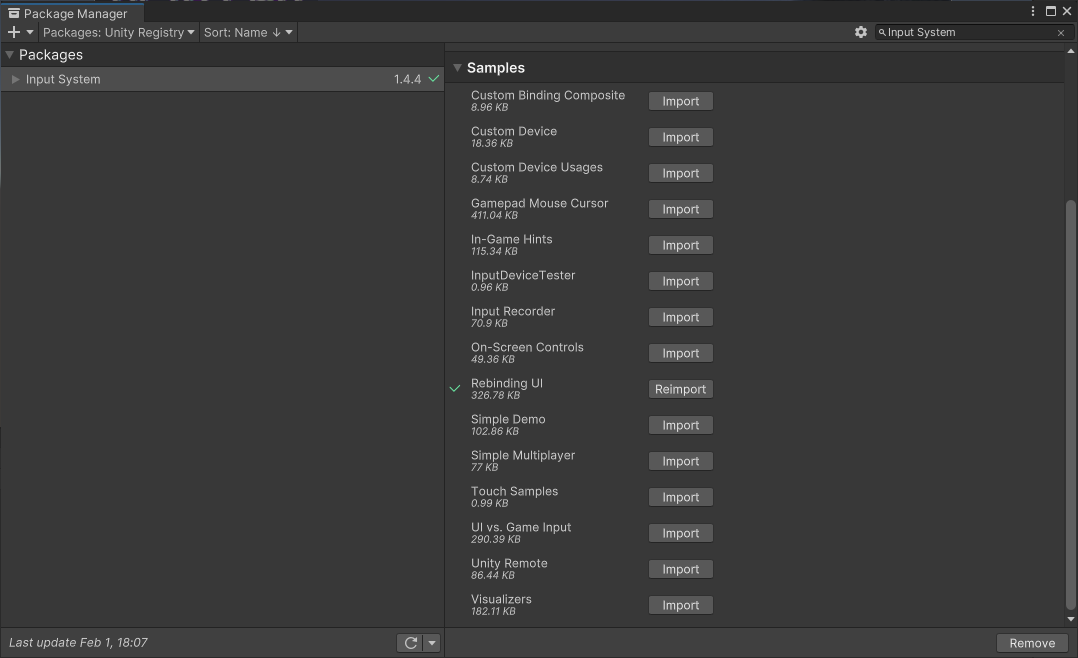Click the Visualizers sample name
Viewport: 1078px width, 658px height.
click(501, 599)
